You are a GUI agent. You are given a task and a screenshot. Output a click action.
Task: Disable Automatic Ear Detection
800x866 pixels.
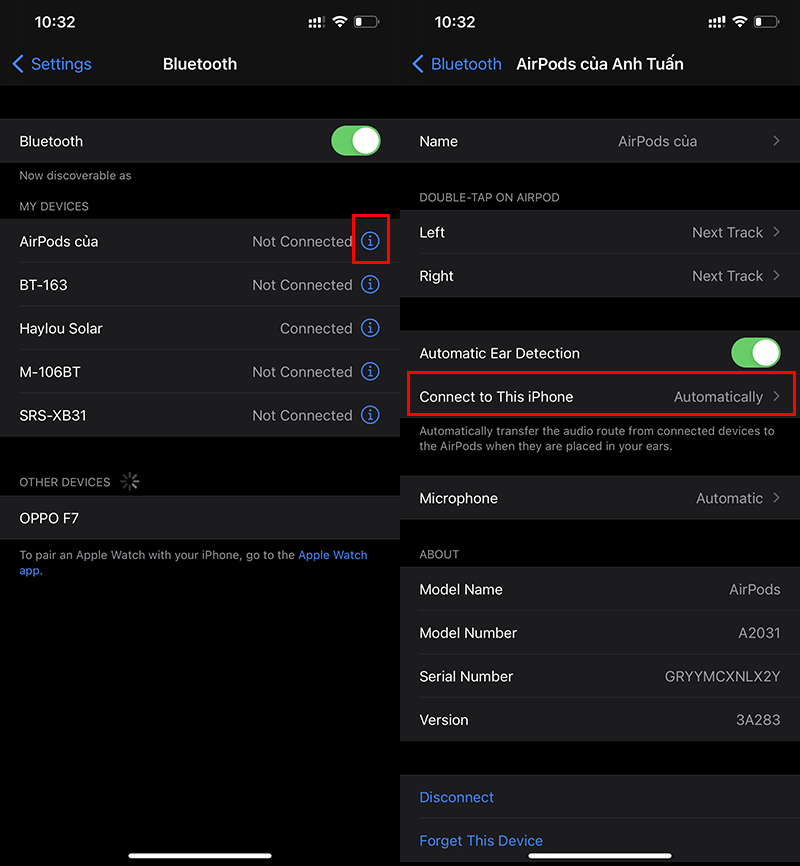click(755, 353)
